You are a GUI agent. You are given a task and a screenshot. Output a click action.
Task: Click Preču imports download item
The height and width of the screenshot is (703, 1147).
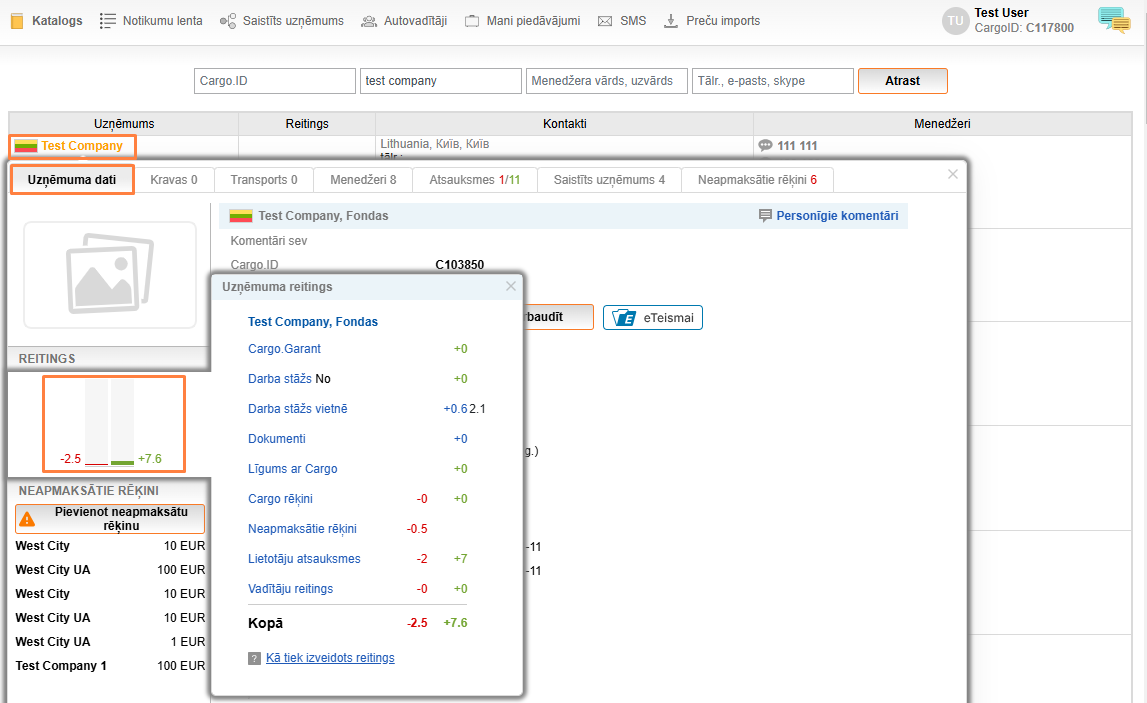coord(711,21)
